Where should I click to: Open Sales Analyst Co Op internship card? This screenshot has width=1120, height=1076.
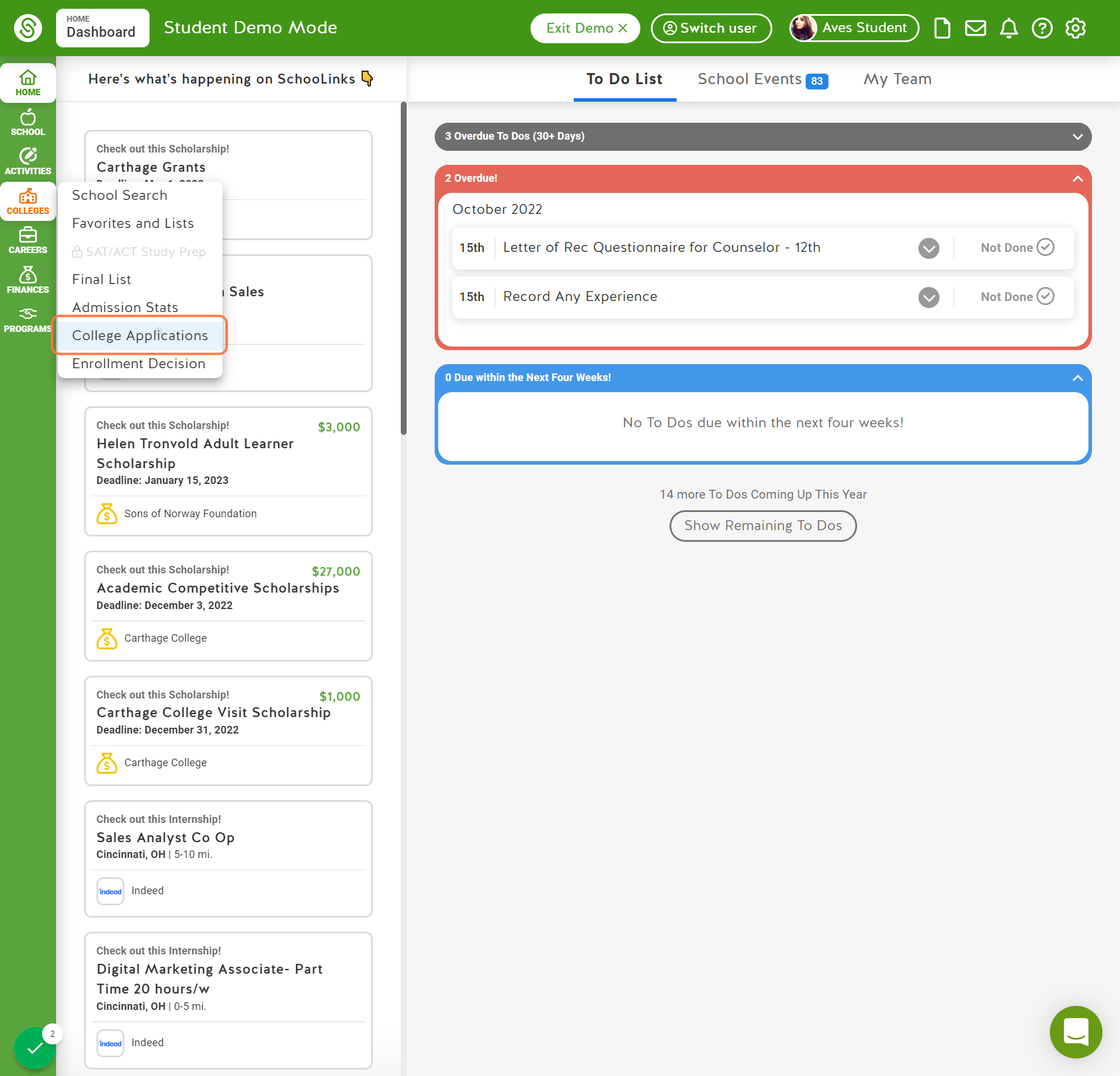point(228,859)
